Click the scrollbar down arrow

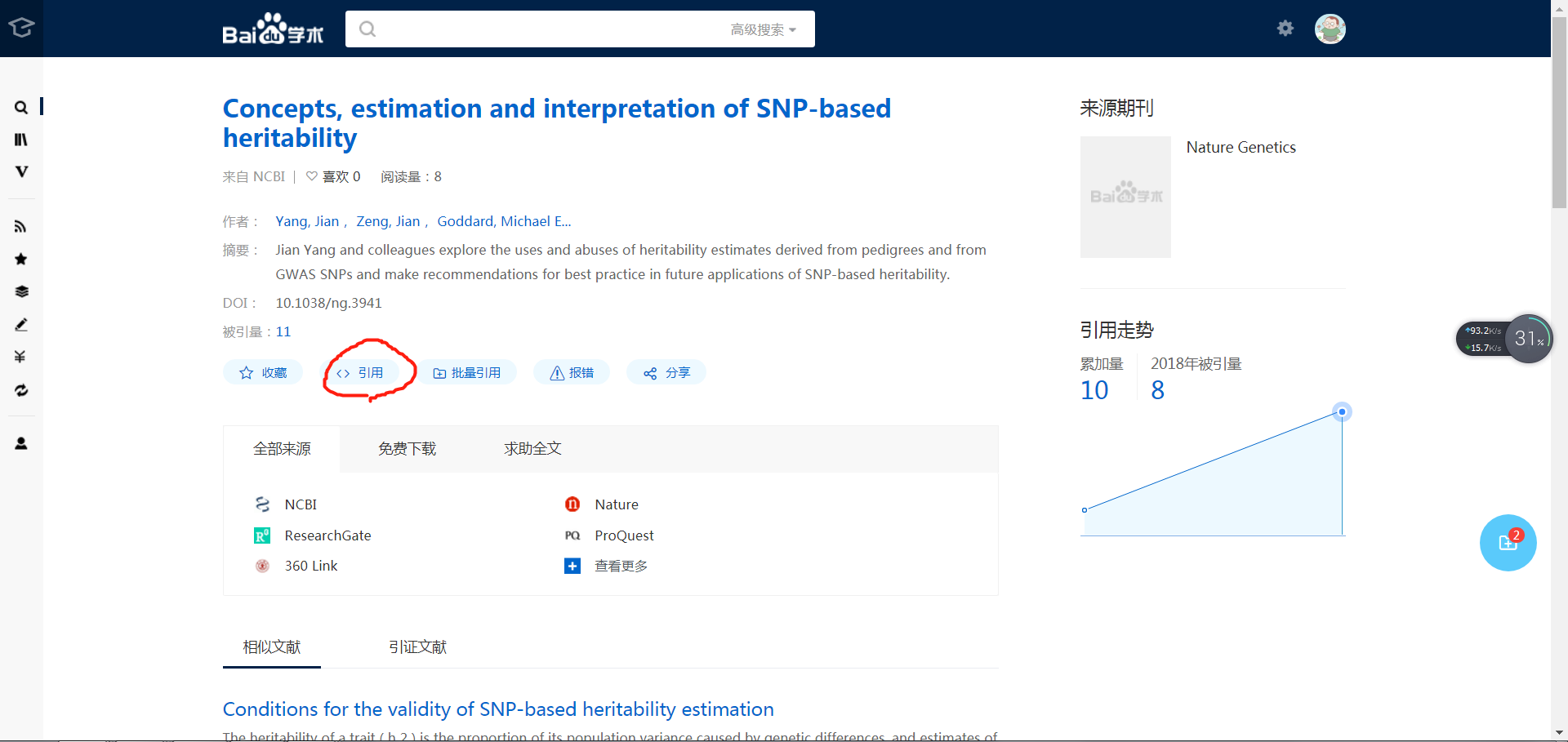pos(1559,733)
